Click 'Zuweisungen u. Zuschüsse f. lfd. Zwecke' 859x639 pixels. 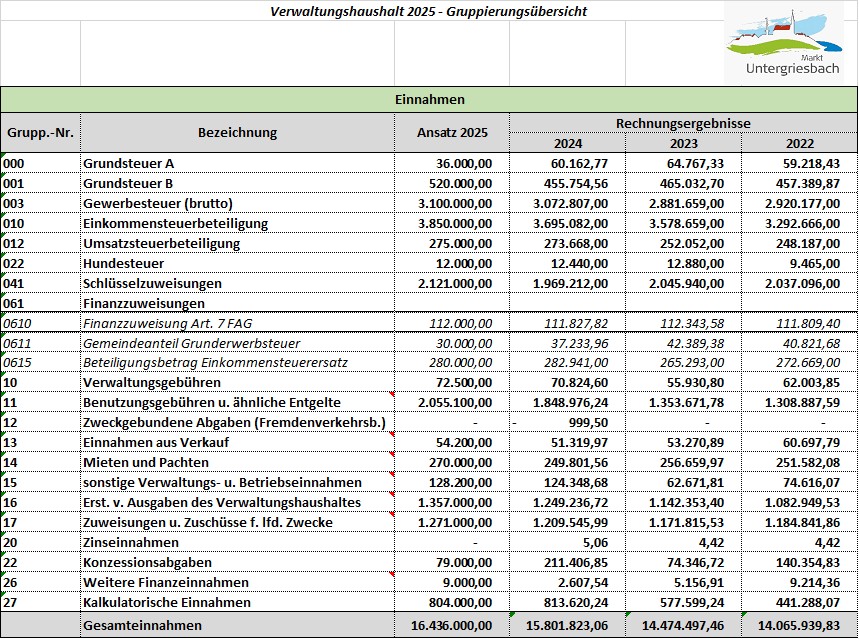208,523
